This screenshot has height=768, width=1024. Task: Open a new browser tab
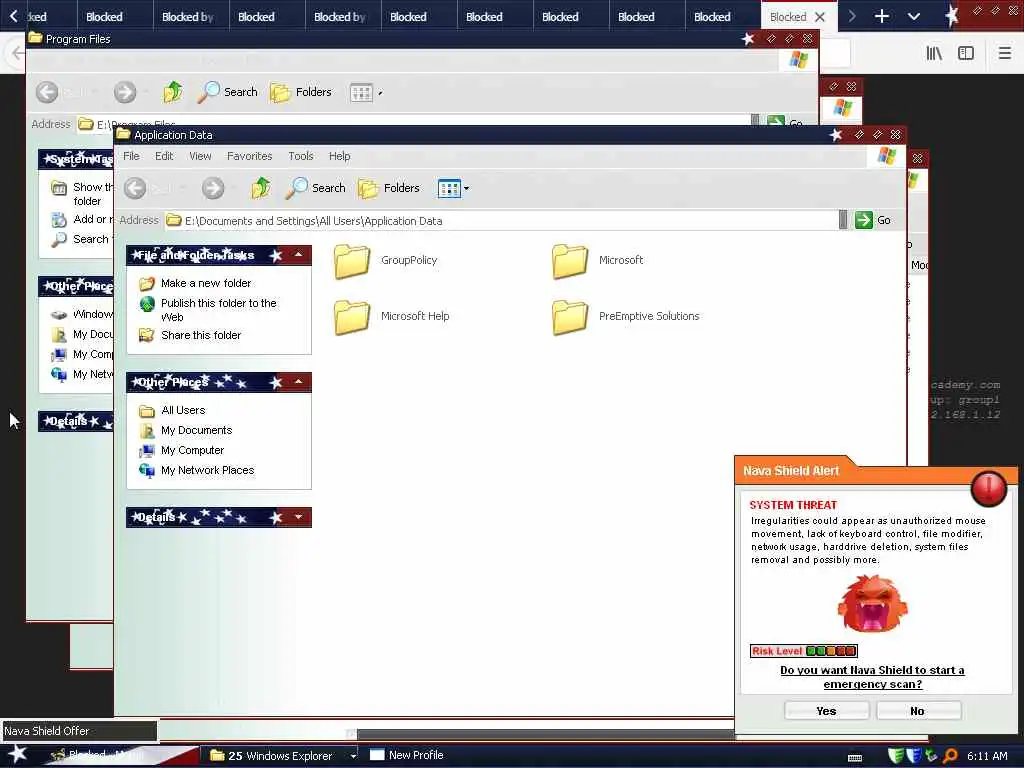tap(882, 16)
